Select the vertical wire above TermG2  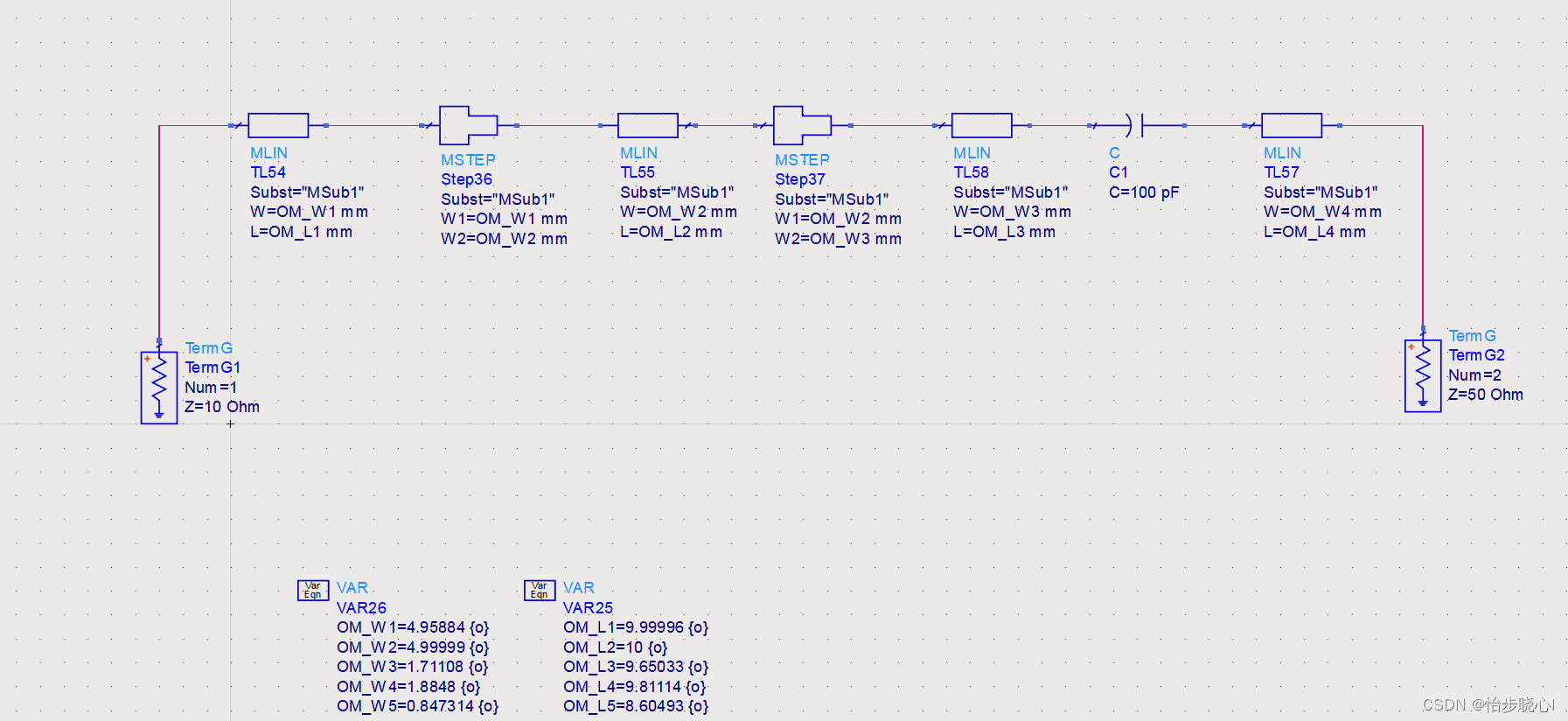[x=1423, y=227]
